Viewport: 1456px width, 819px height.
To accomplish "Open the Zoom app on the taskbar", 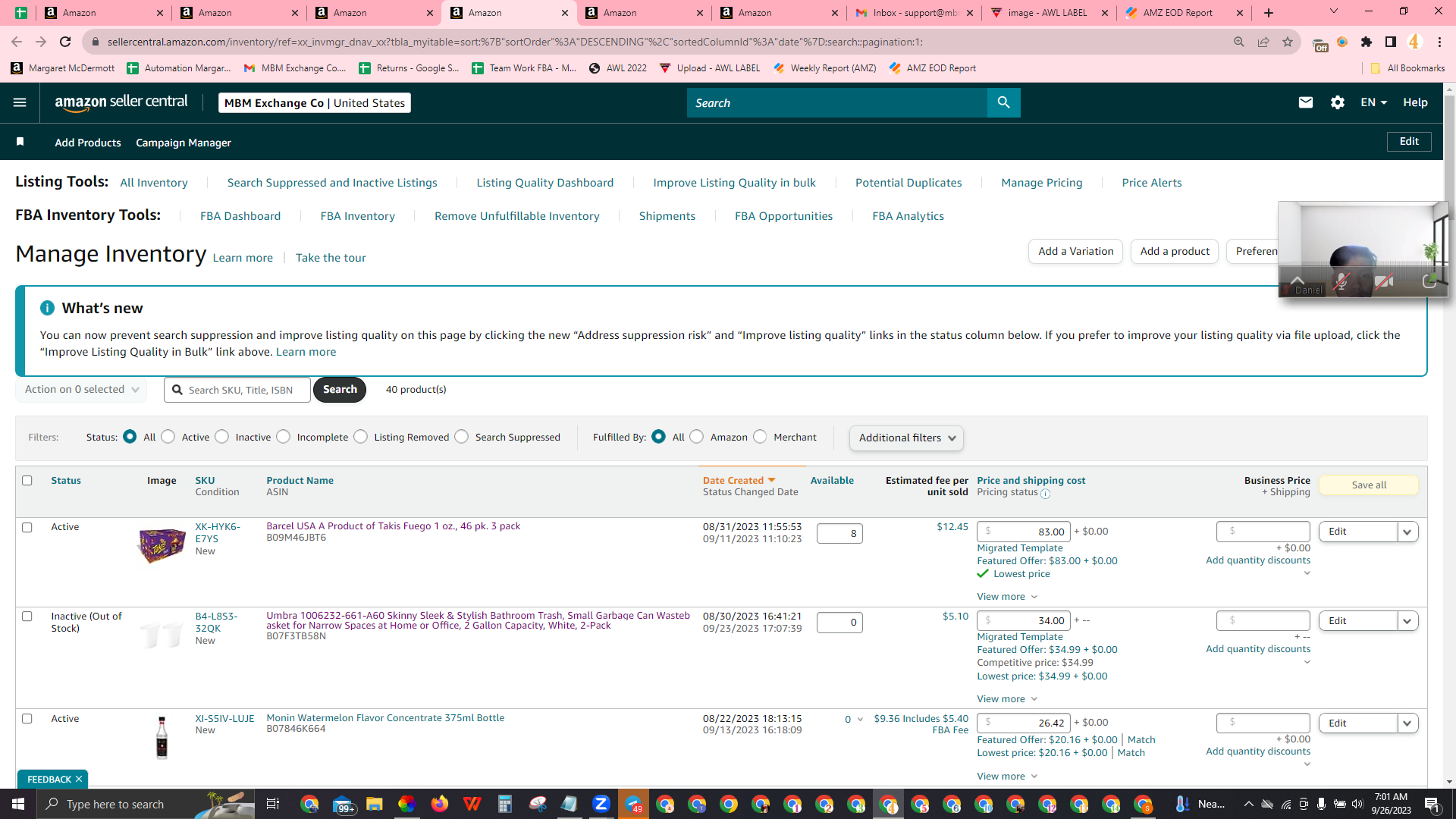I will tap(601, 804).
